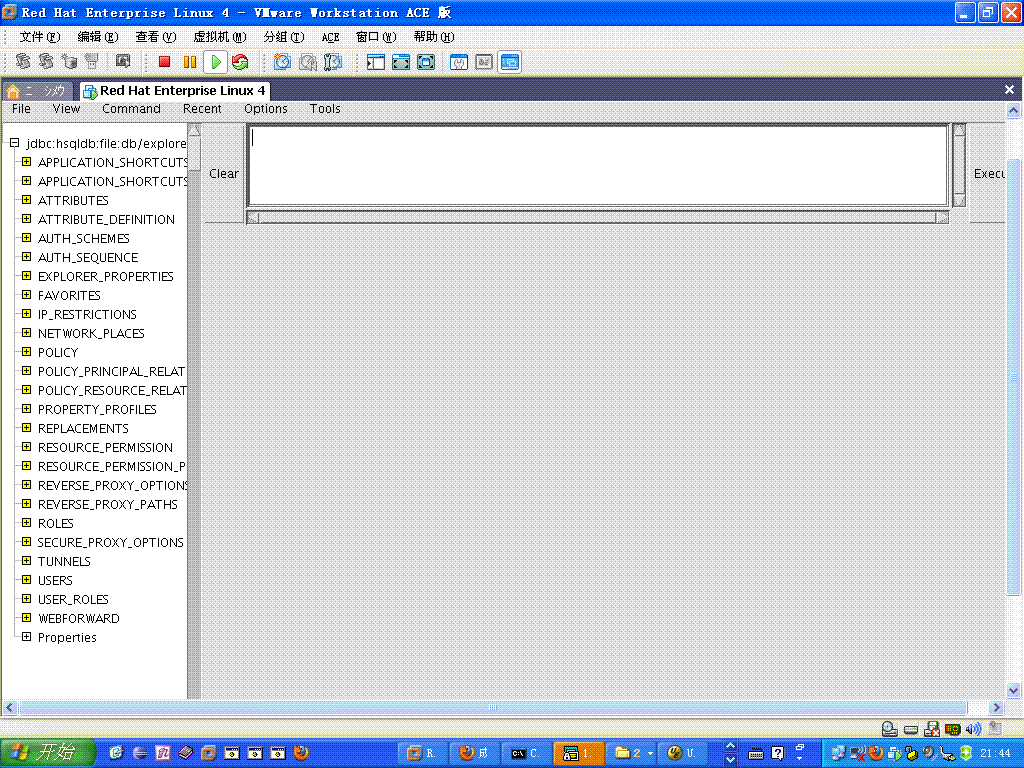Click the summary view toolbar icon
Screen dimensions: 1024x768
coord(459,62)
